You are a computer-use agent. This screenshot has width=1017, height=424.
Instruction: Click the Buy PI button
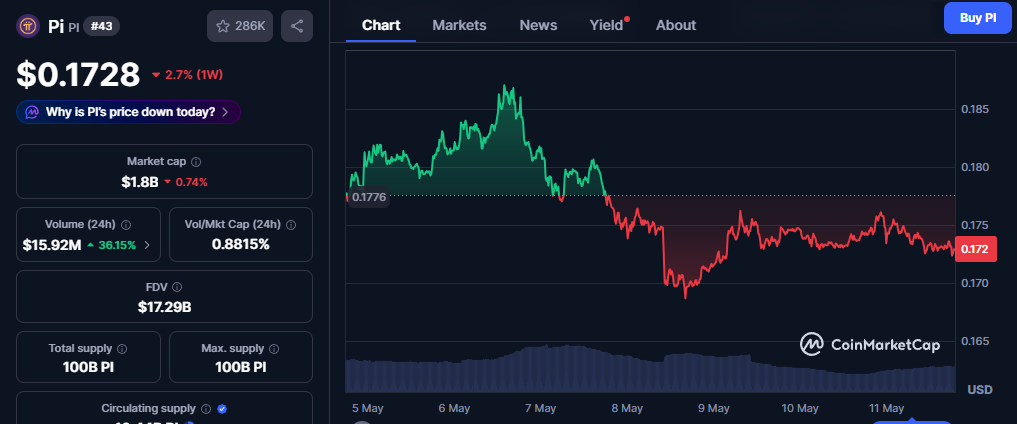tap(977, 18)
